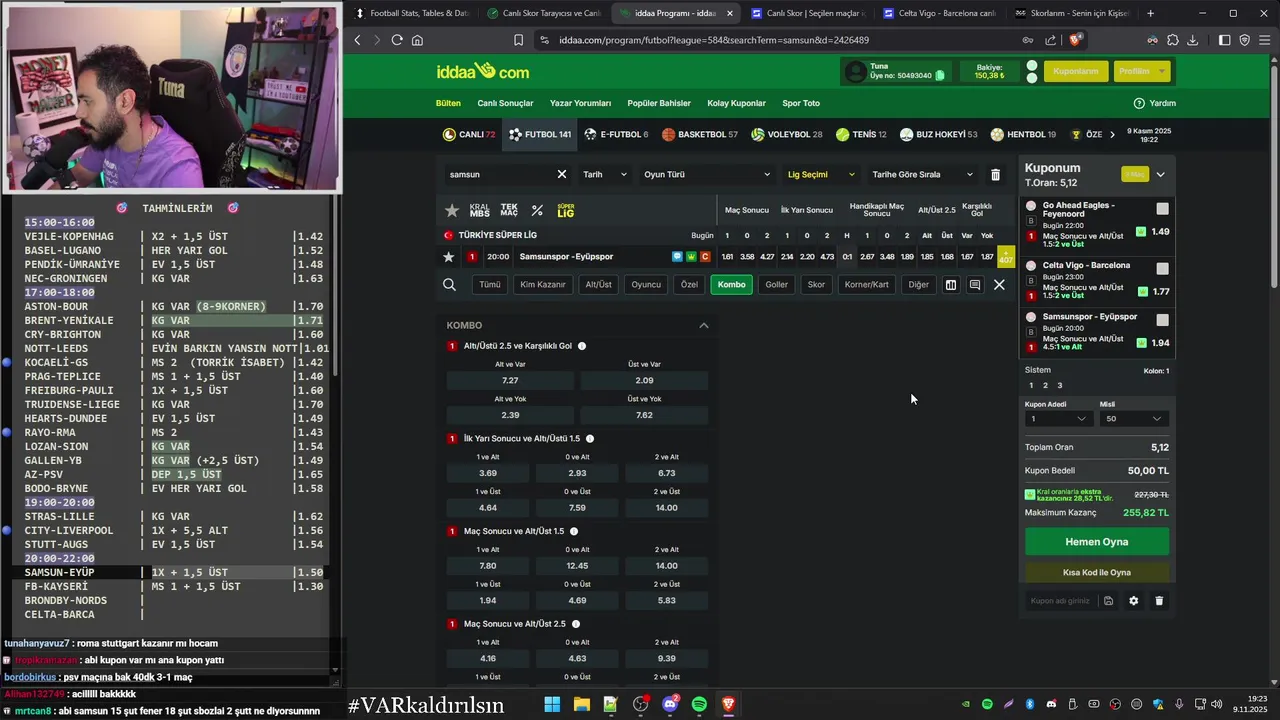Clear filters with the trash icon
The width and height of the screenshot is (1280, 720).
coord(995,174)
